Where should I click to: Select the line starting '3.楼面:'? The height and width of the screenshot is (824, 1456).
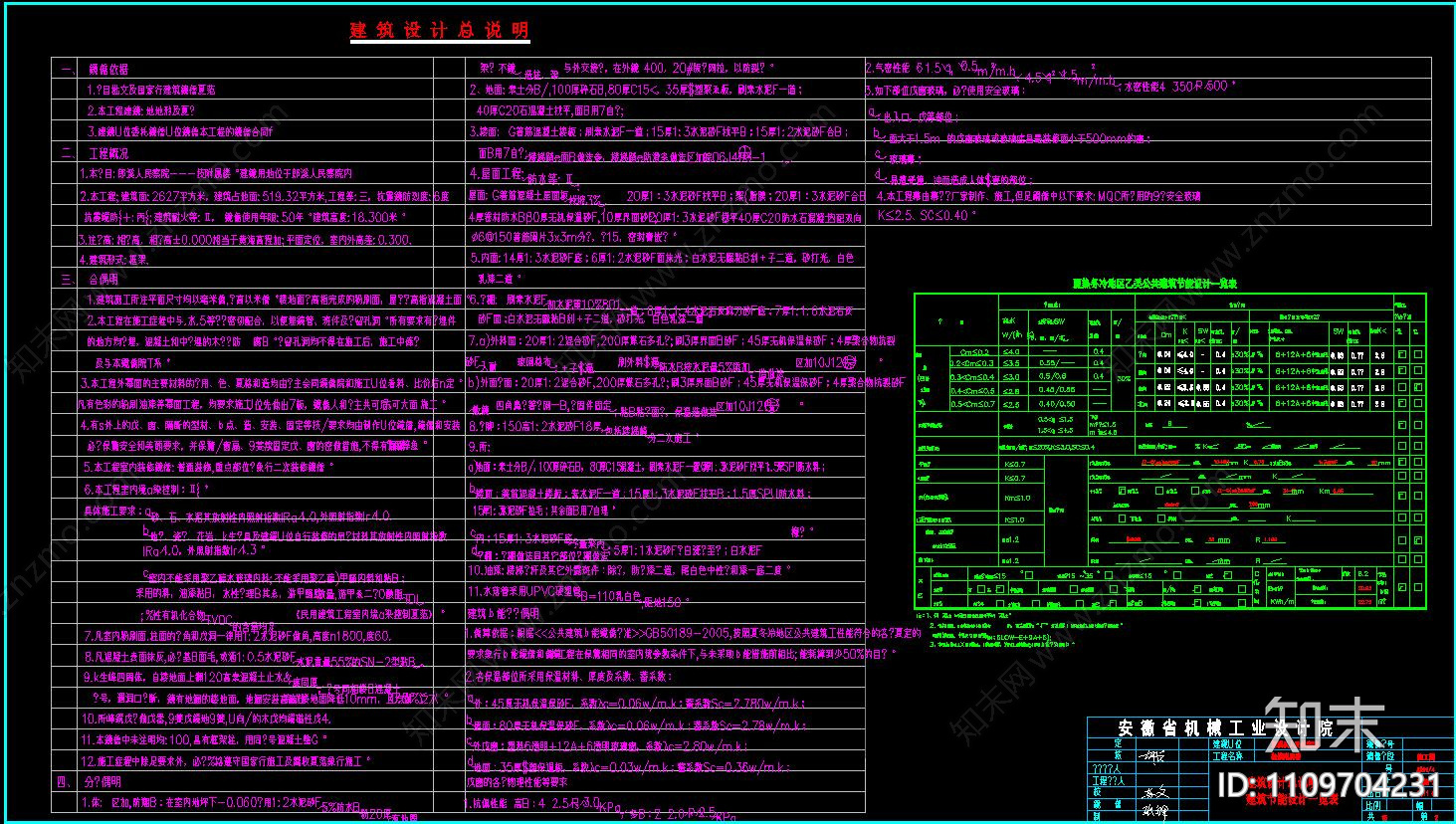click(658, 131)
